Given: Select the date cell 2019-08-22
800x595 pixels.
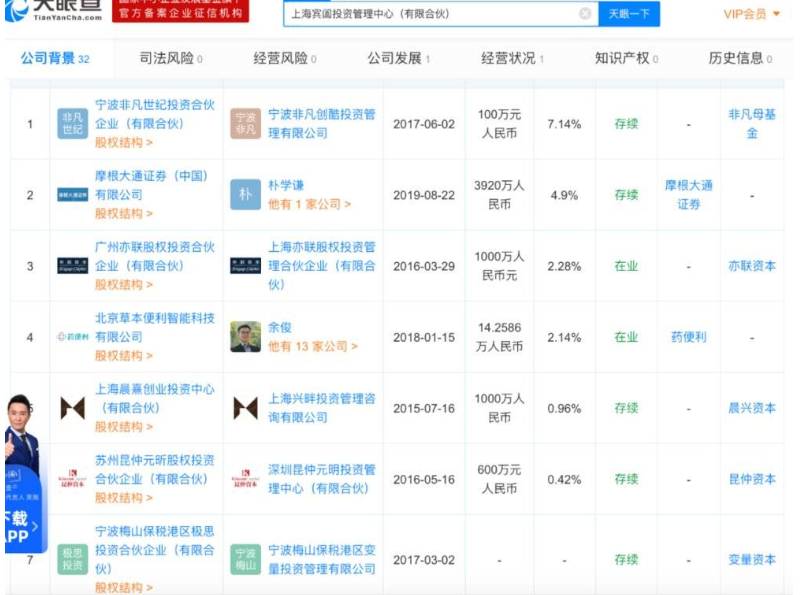Looking at the screenshot, I should (424, 195).
